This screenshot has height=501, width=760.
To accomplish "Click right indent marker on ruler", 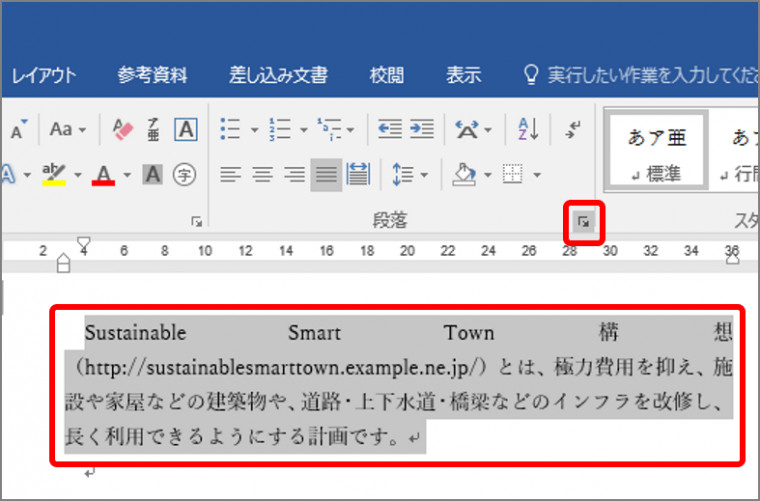I will pos(732,259).
